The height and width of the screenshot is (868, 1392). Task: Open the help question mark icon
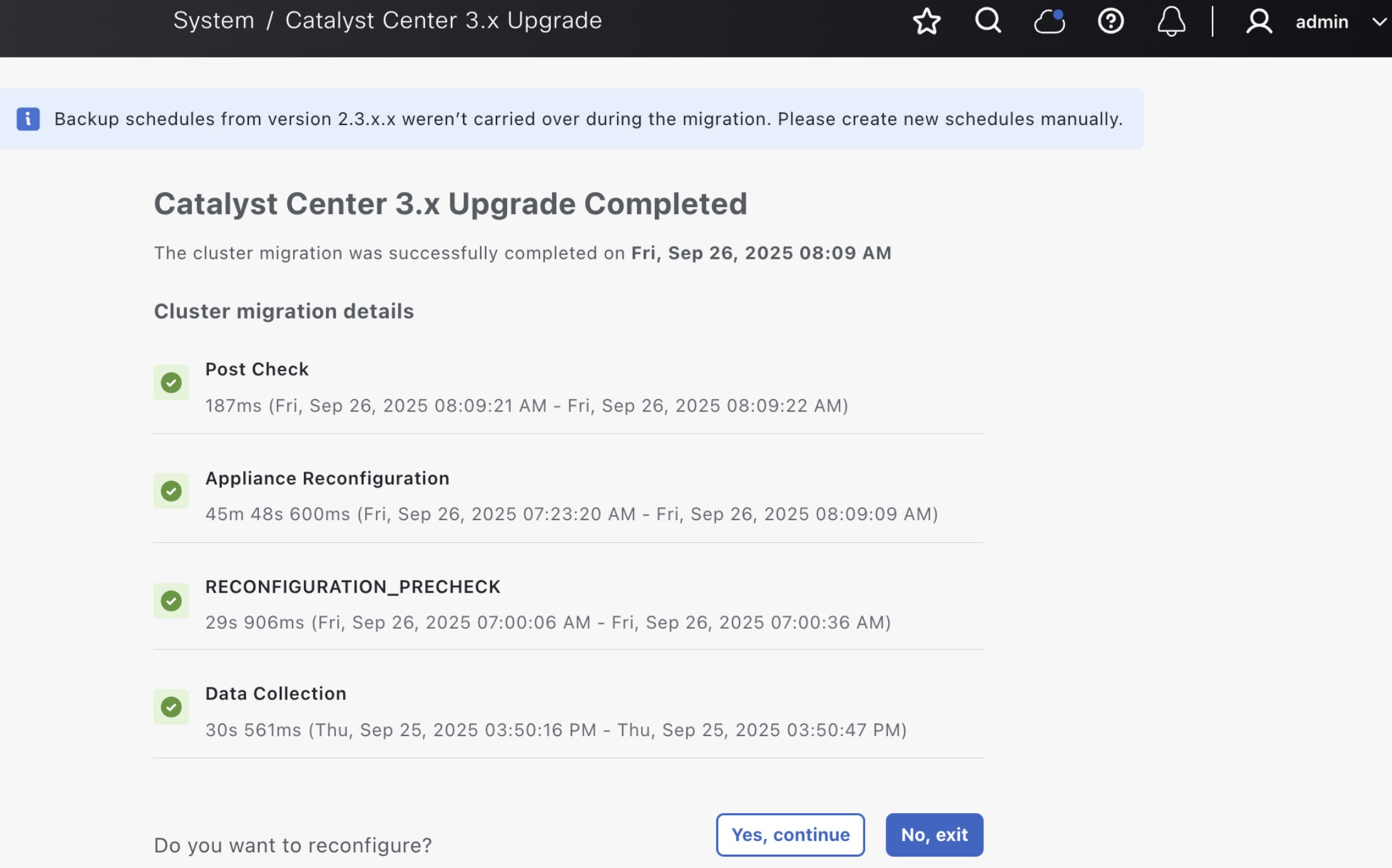click(1110, 21)
